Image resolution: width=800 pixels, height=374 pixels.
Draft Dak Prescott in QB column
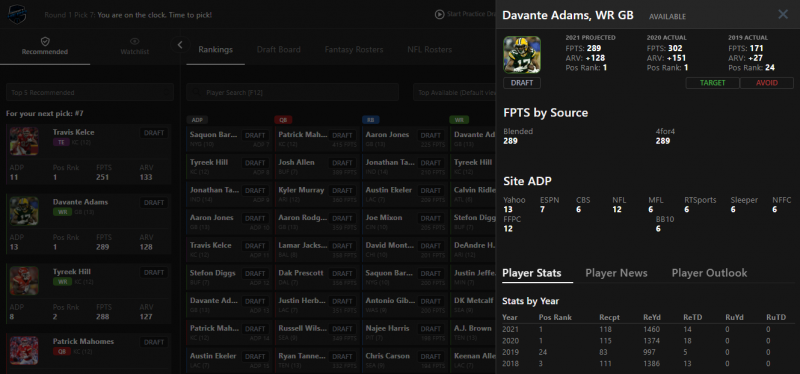tap(343, 273)
